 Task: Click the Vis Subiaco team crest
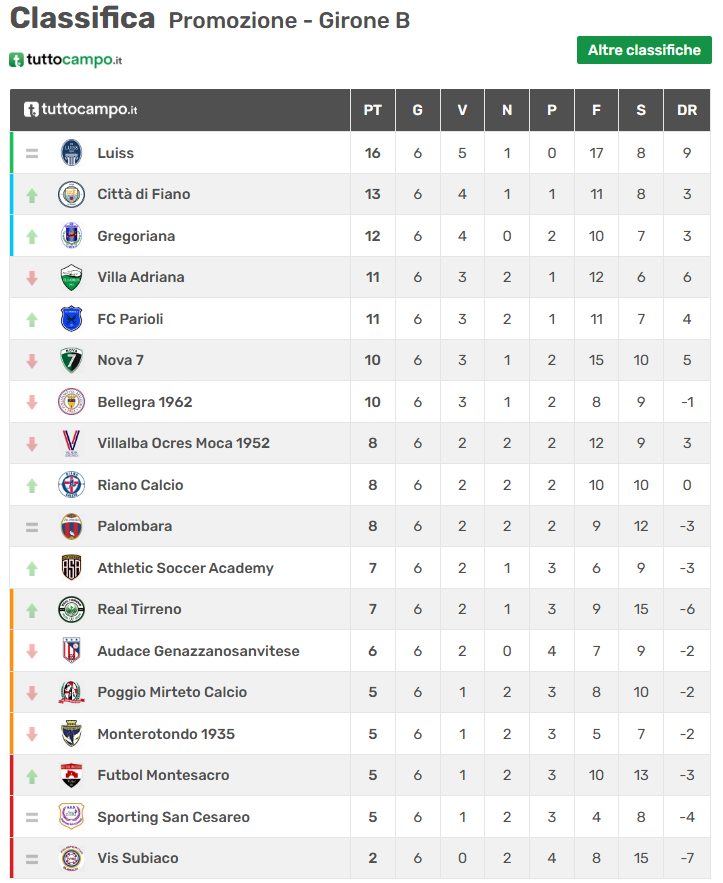coord(71,858)
